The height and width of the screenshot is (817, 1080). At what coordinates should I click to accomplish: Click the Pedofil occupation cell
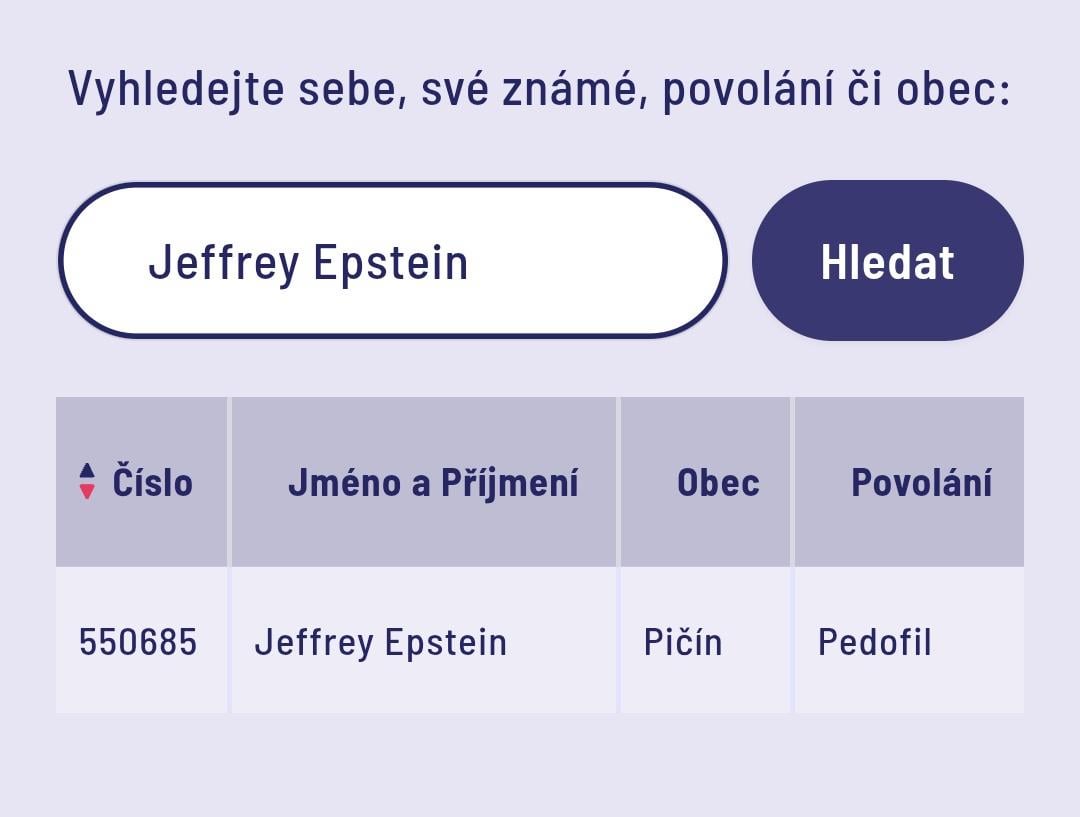pos(875,642)
